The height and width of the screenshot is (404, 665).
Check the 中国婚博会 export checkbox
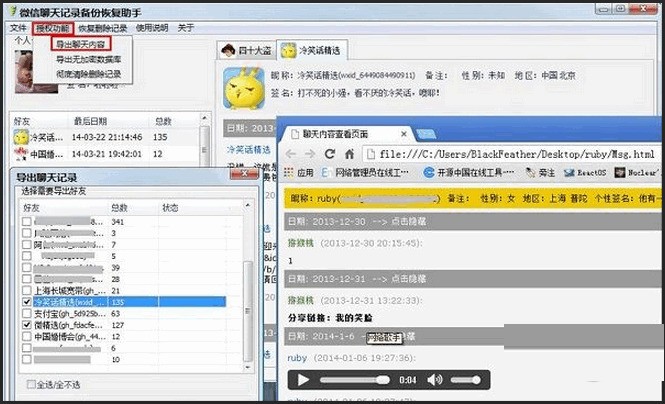tap(26, 337)
